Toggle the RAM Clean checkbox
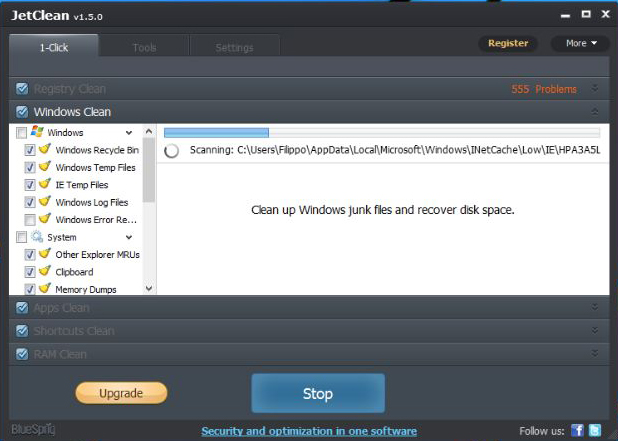The width and height of the screenshot is (618, 441). [x=22, y=354]
